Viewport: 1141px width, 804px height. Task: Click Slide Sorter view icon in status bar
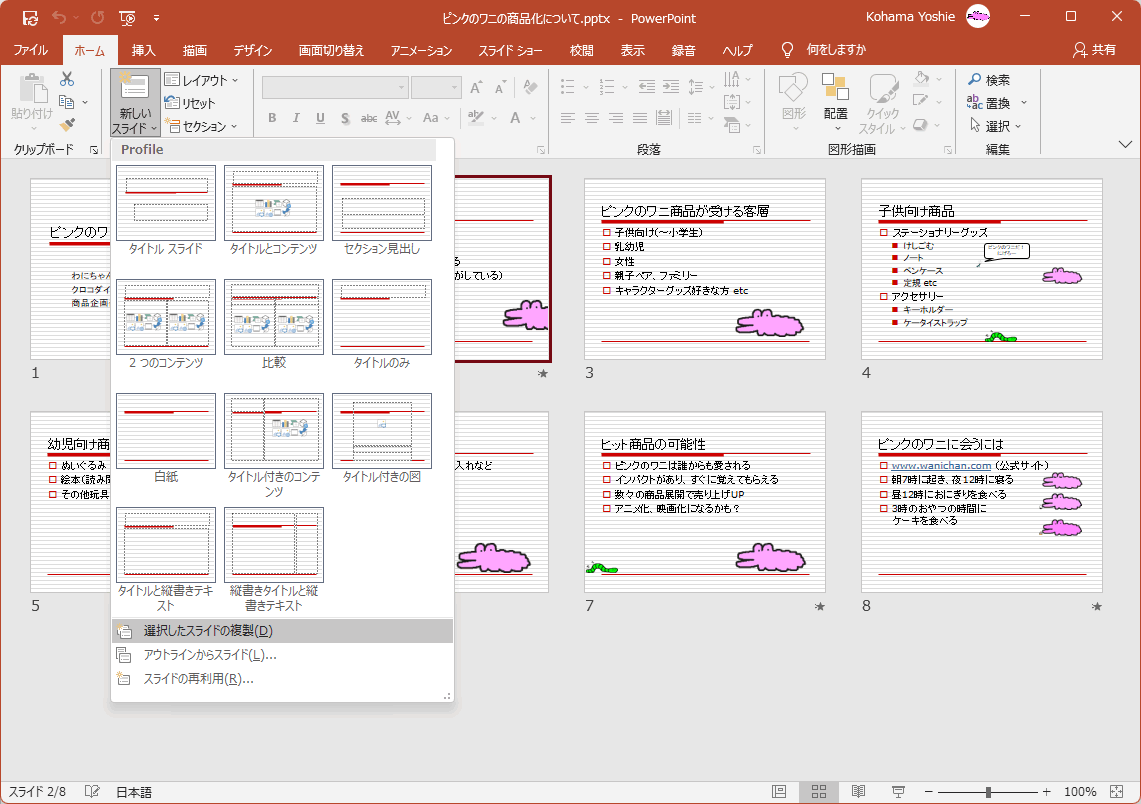coord(819,792)
